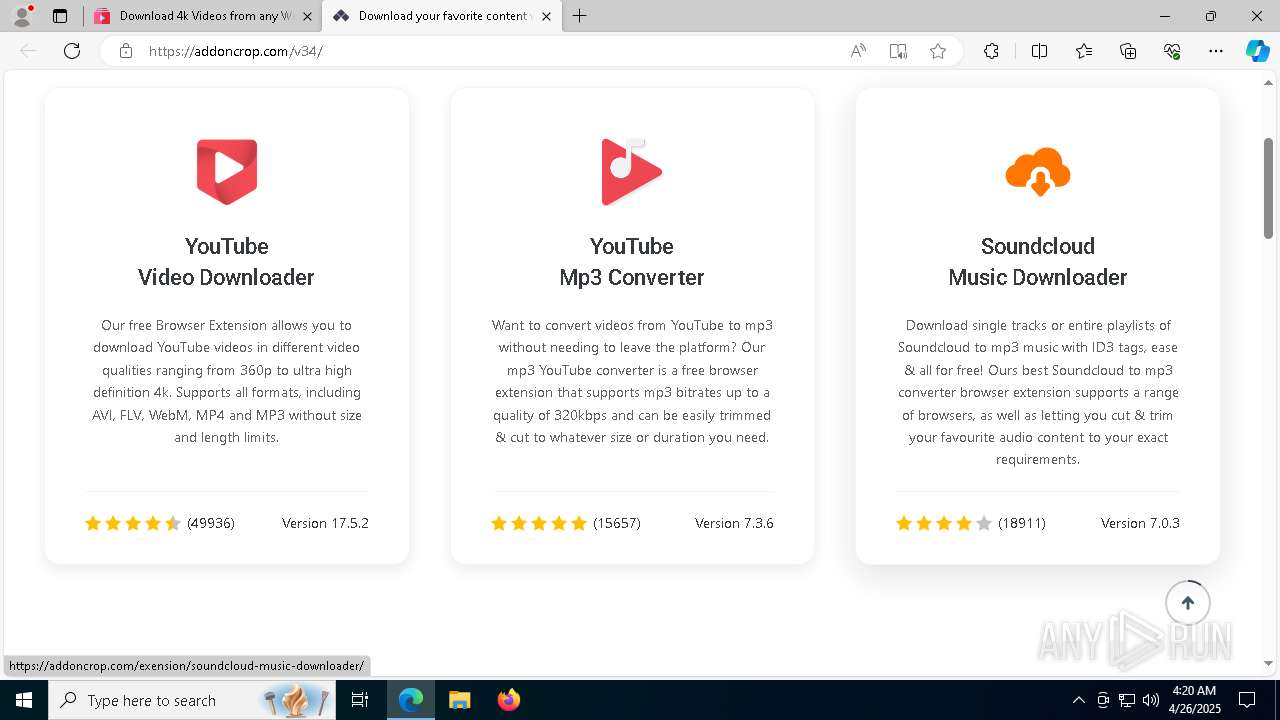Open Task View on the taskbar

[x=360, y=700]
